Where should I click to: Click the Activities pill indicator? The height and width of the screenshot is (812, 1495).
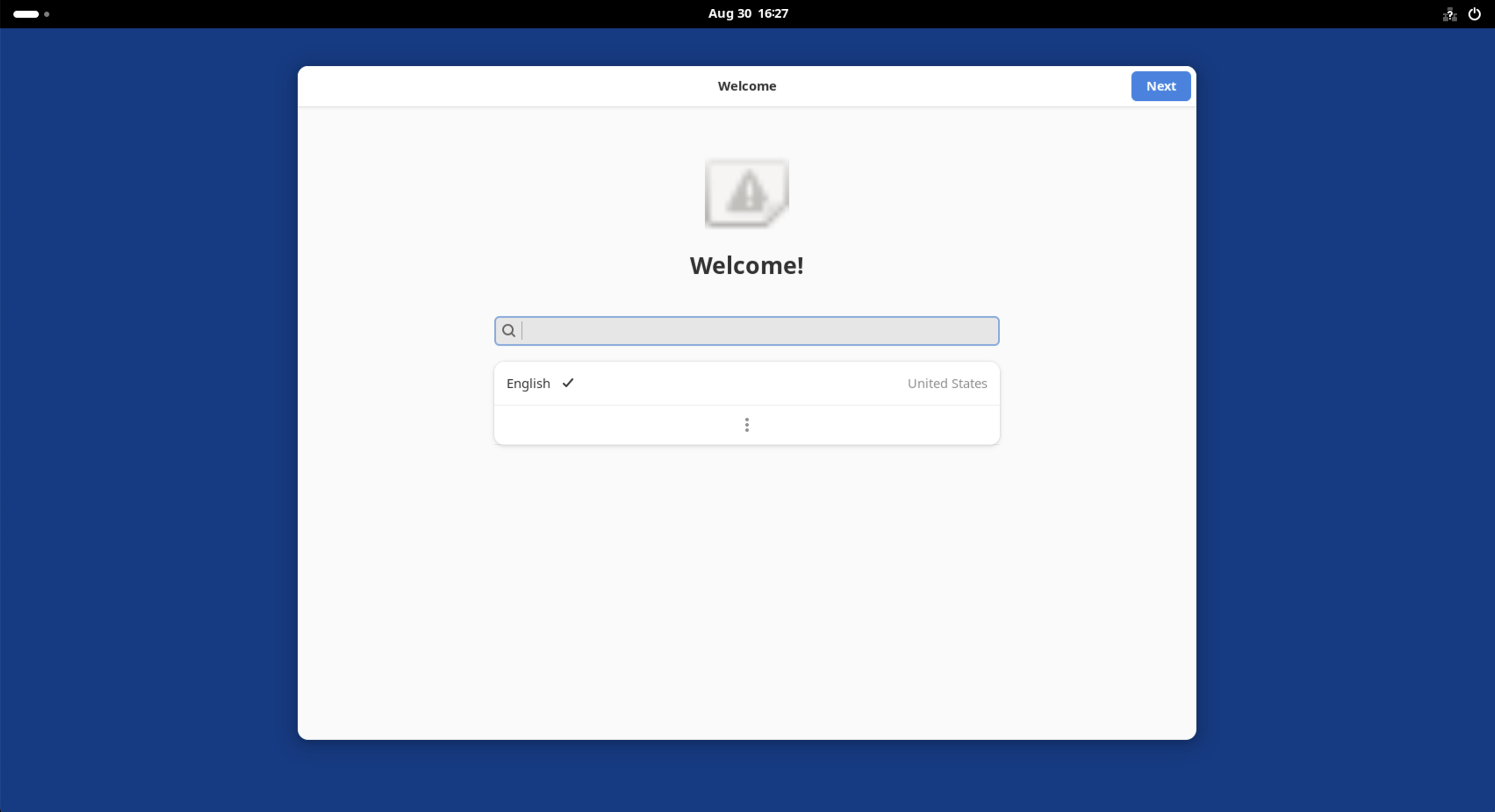tap(26, 14)
